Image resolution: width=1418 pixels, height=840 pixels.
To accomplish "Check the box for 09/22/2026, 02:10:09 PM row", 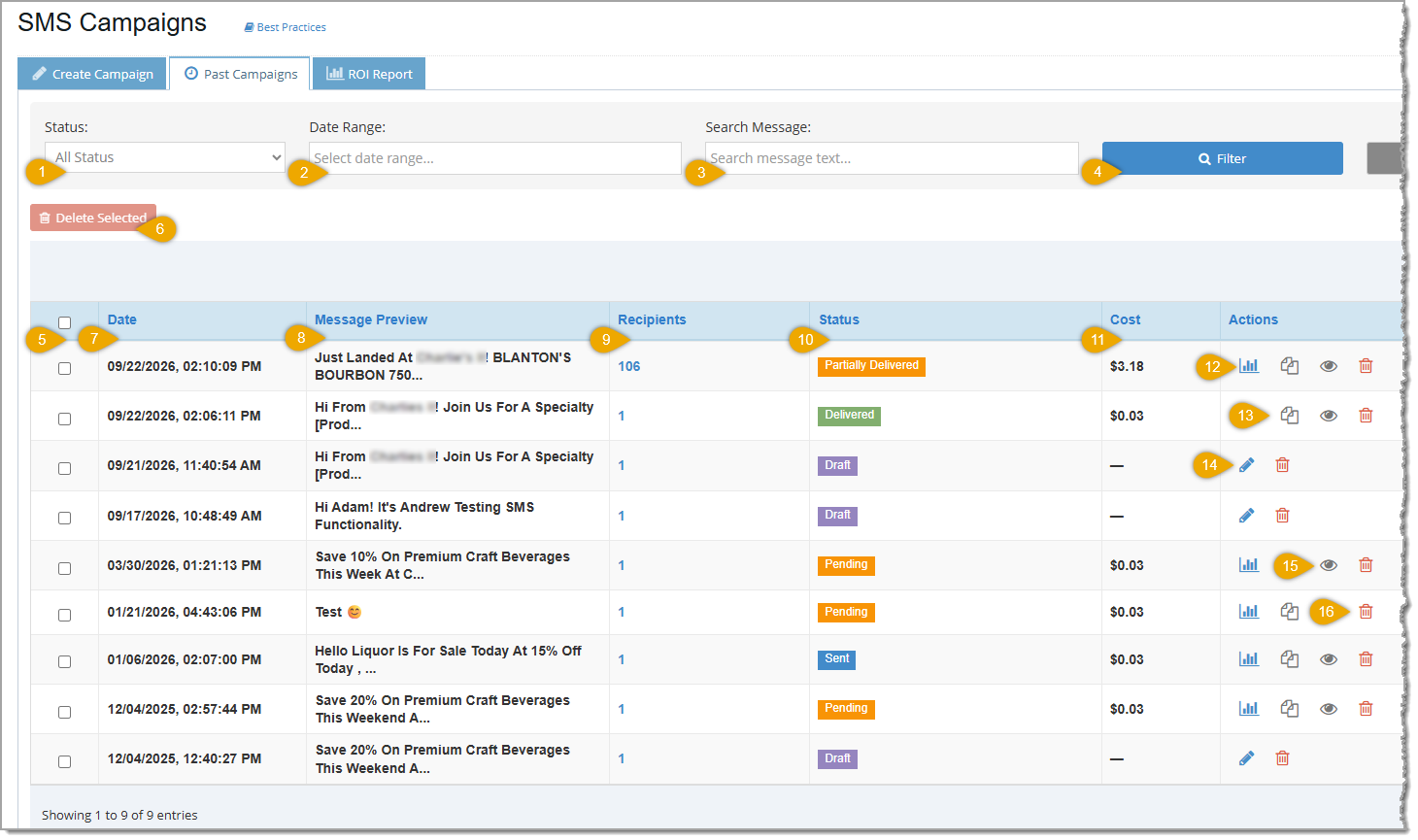I will coord(64,368).
